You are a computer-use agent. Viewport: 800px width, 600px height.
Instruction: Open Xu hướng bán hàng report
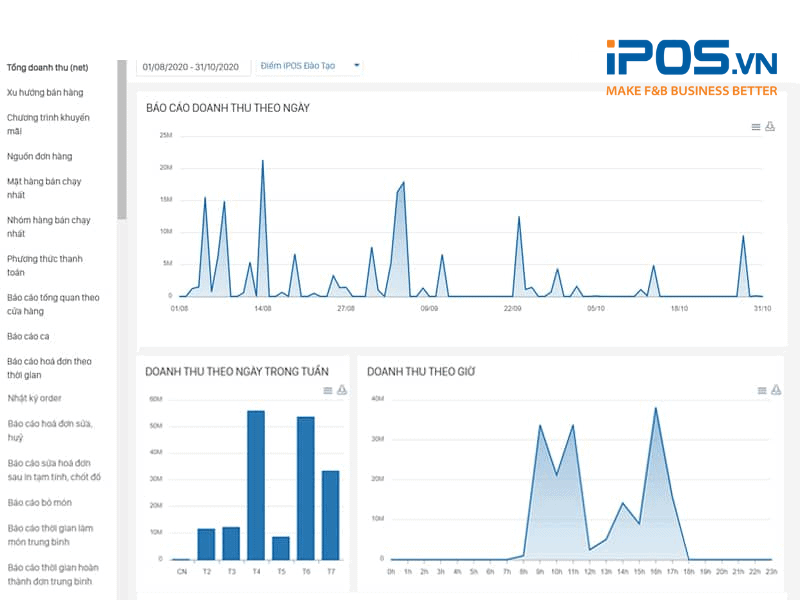(x=45, y=93)
